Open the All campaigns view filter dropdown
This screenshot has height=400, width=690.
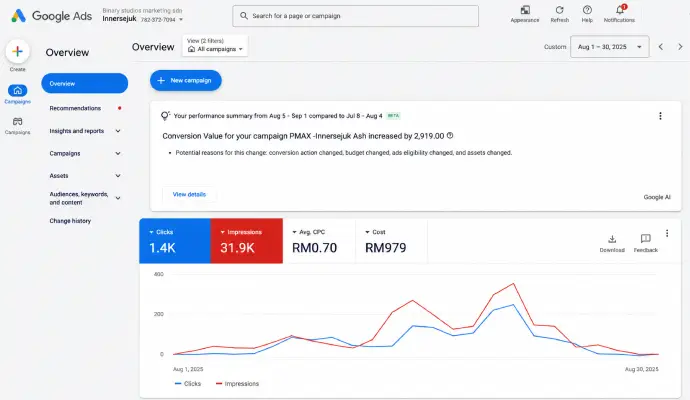point(215,46)
